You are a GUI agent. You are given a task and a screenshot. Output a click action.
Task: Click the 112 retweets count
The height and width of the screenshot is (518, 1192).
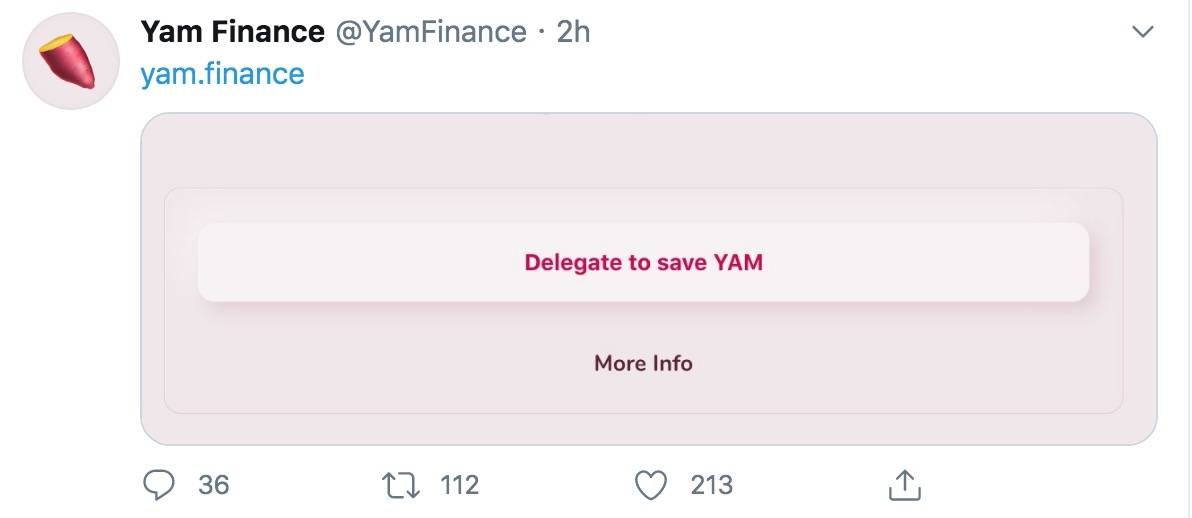pos(459,485)
